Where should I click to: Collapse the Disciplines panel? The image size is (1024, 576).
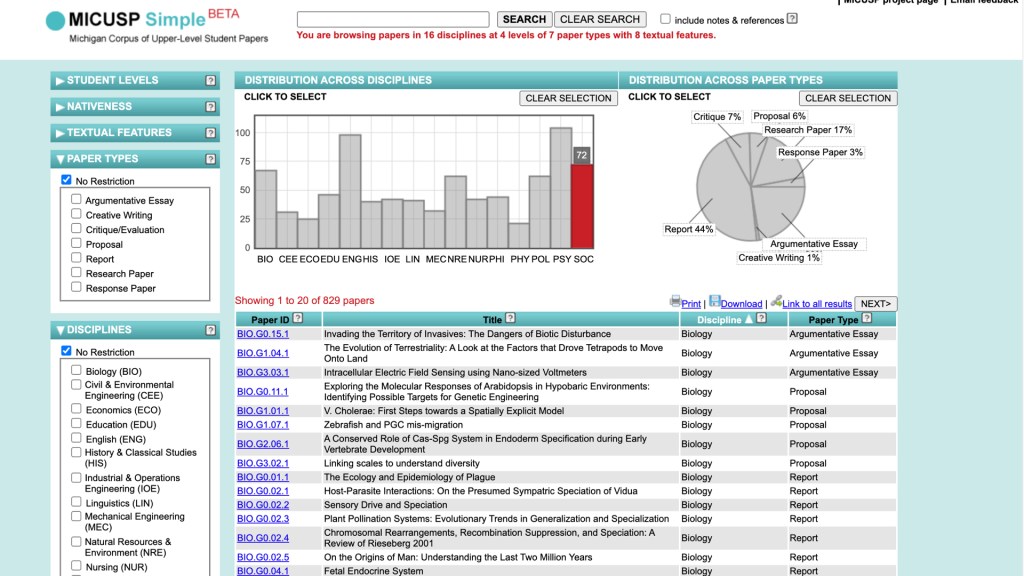(x=99, y=330)
